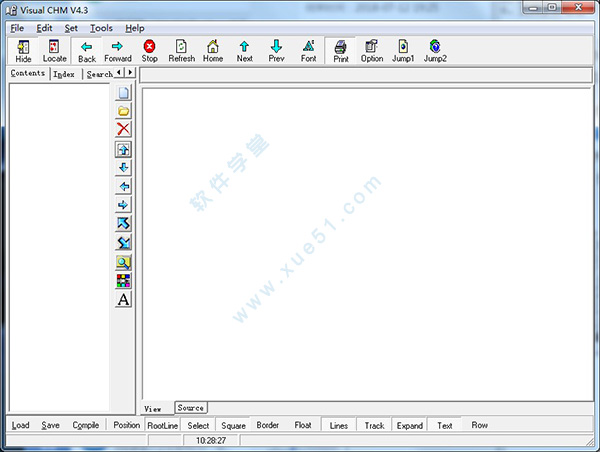Switch to the Search tab
Image resolution: width=600 pixels, height=452 pixels.
tap(99, 74)
